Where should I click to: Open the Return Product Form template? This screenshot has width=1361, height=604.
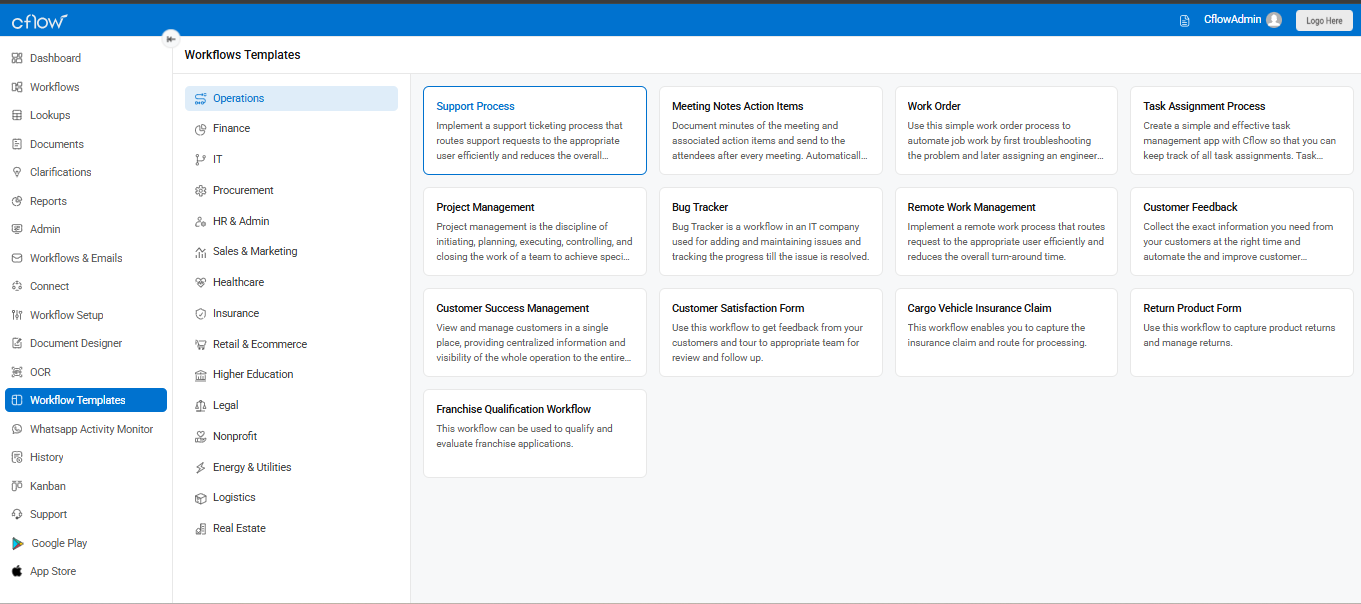tap(1242, 333)
